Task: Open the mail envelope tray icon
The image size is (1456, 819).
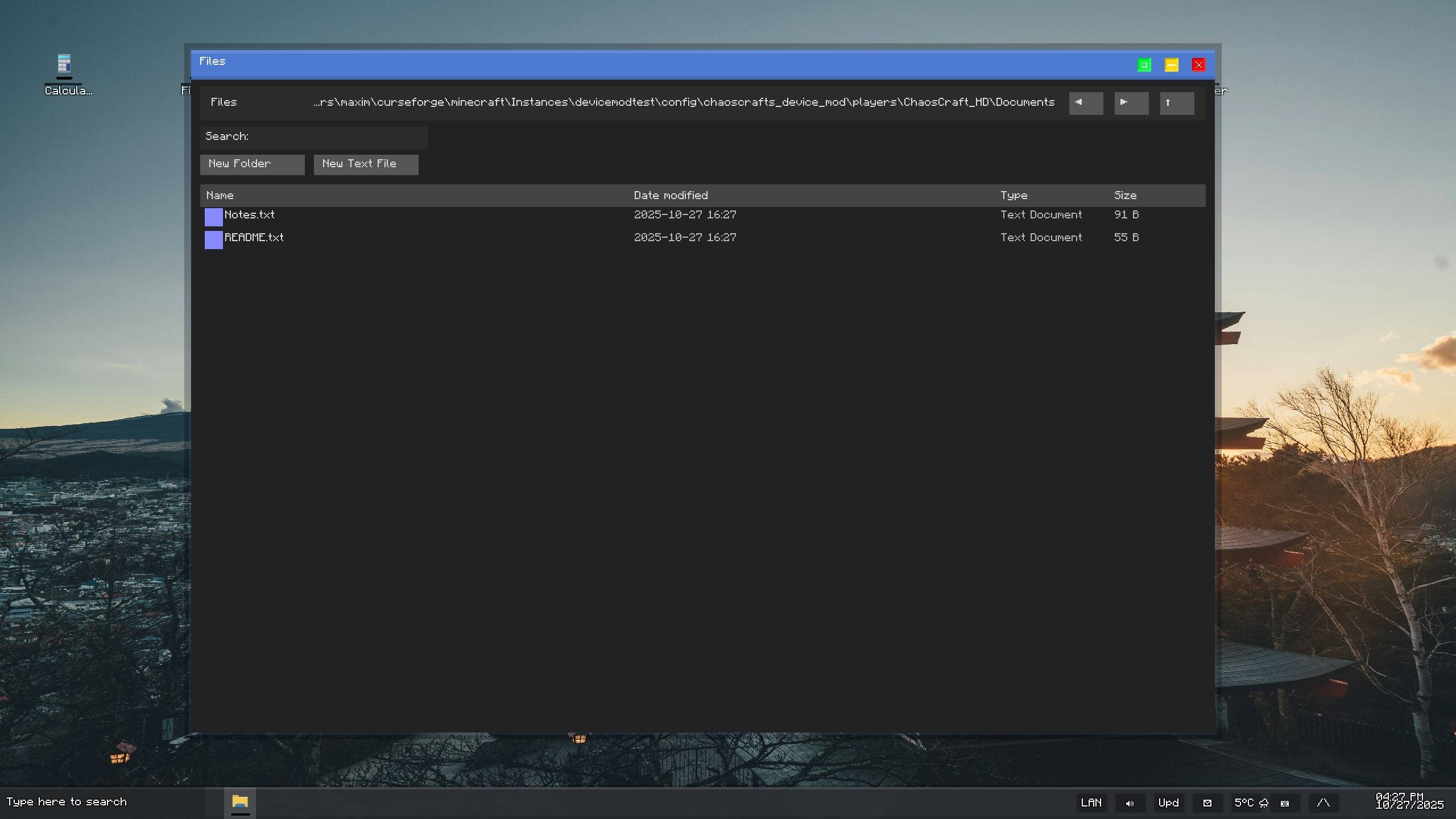Action: 1207,803
